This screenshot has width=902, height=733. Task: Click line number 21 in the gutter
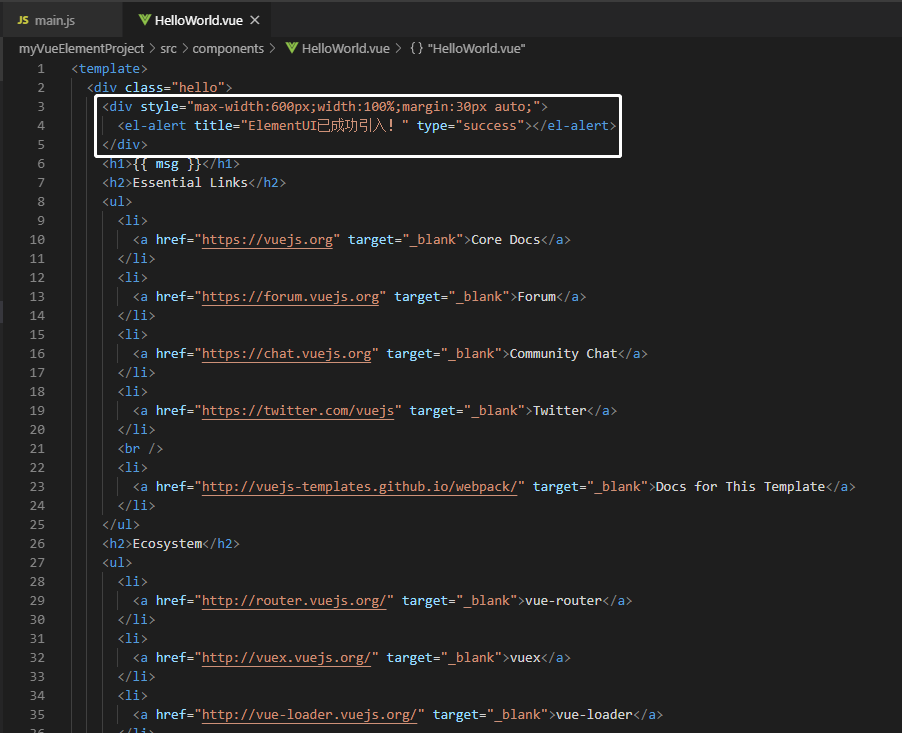coord(37,449)
